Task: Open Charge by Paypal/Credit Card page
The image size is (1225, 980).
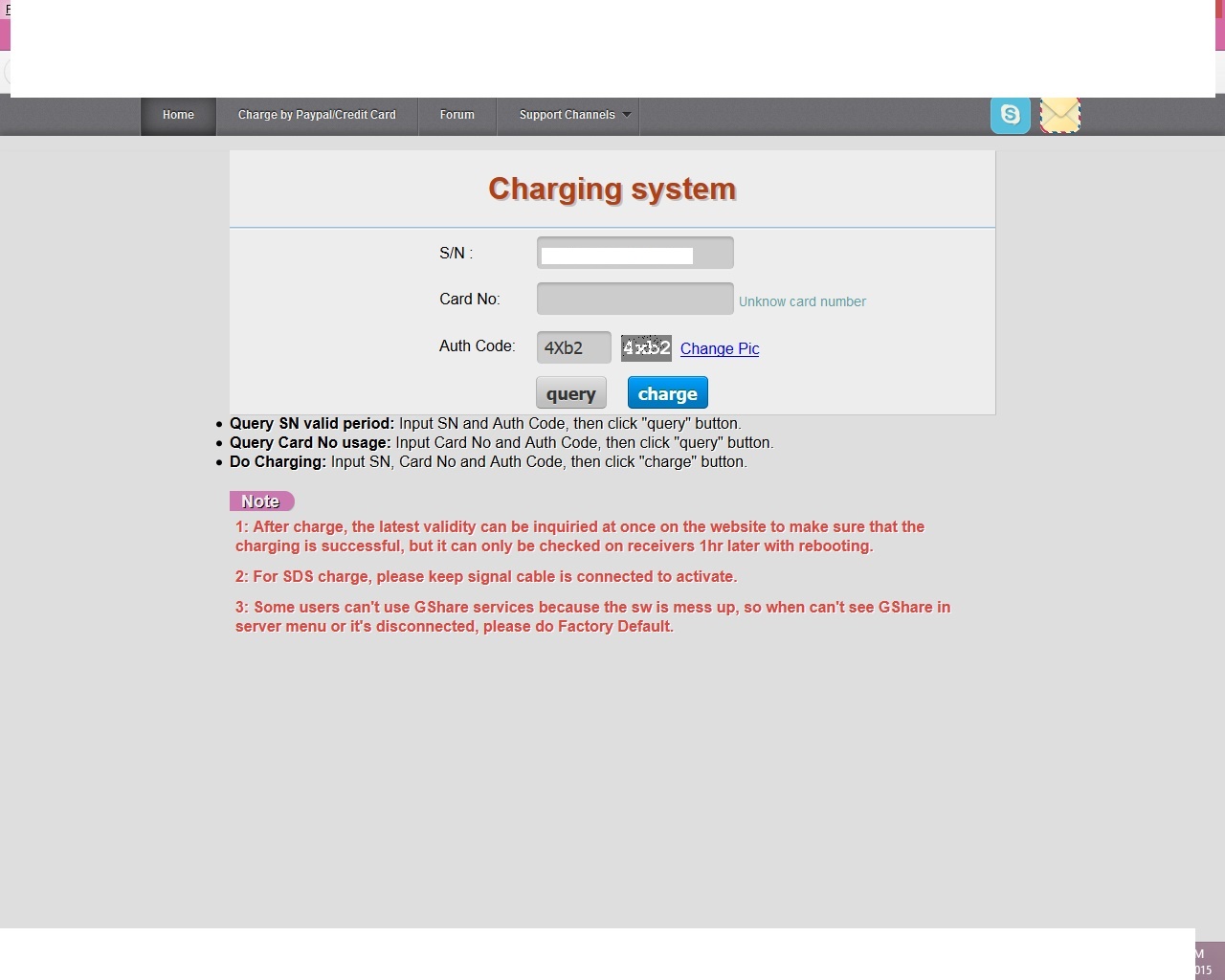Action: pyautogui.click(x=317, y=115)
